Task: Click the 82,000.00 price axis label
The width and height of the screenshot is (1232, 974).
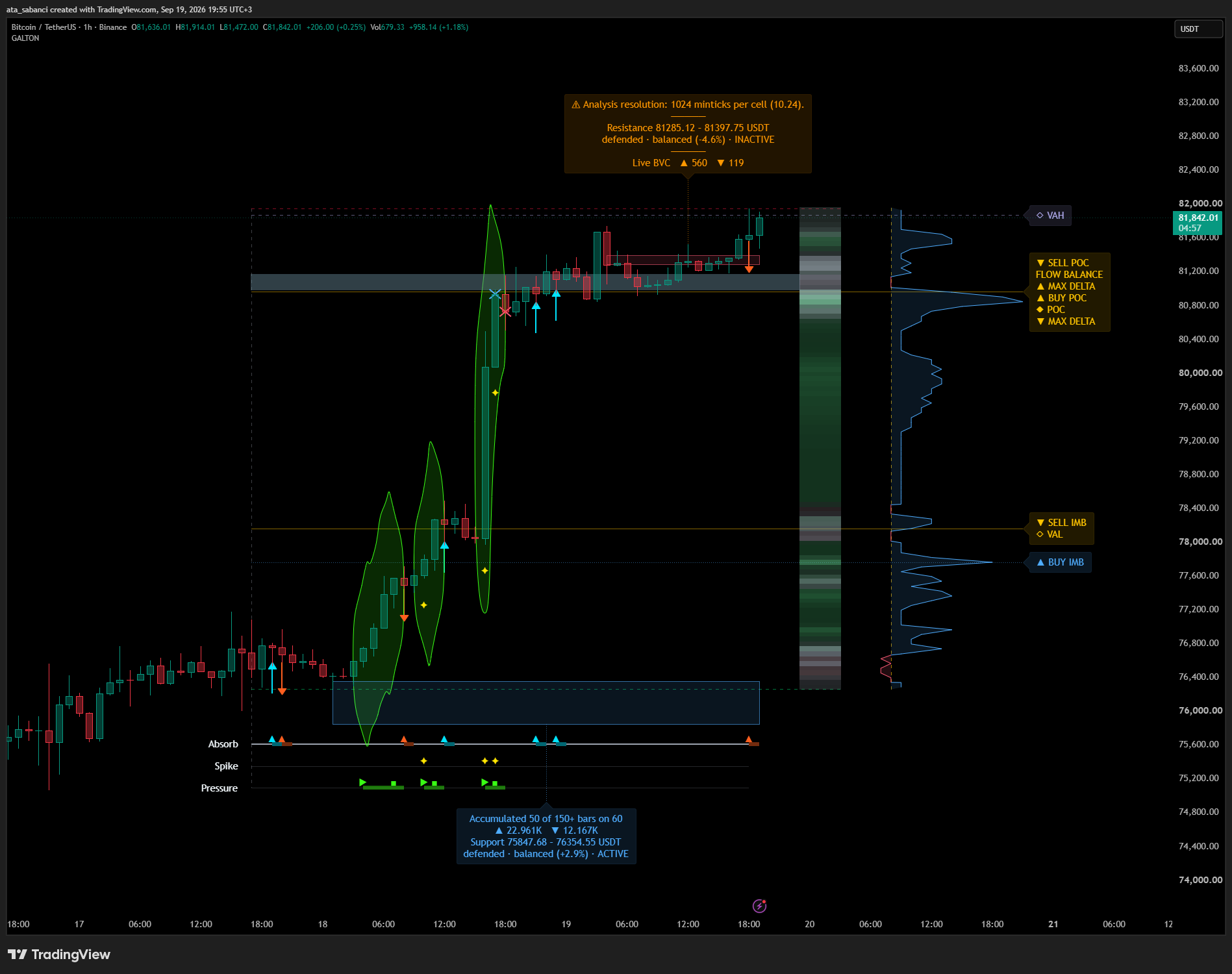Action: [1200, 203]
